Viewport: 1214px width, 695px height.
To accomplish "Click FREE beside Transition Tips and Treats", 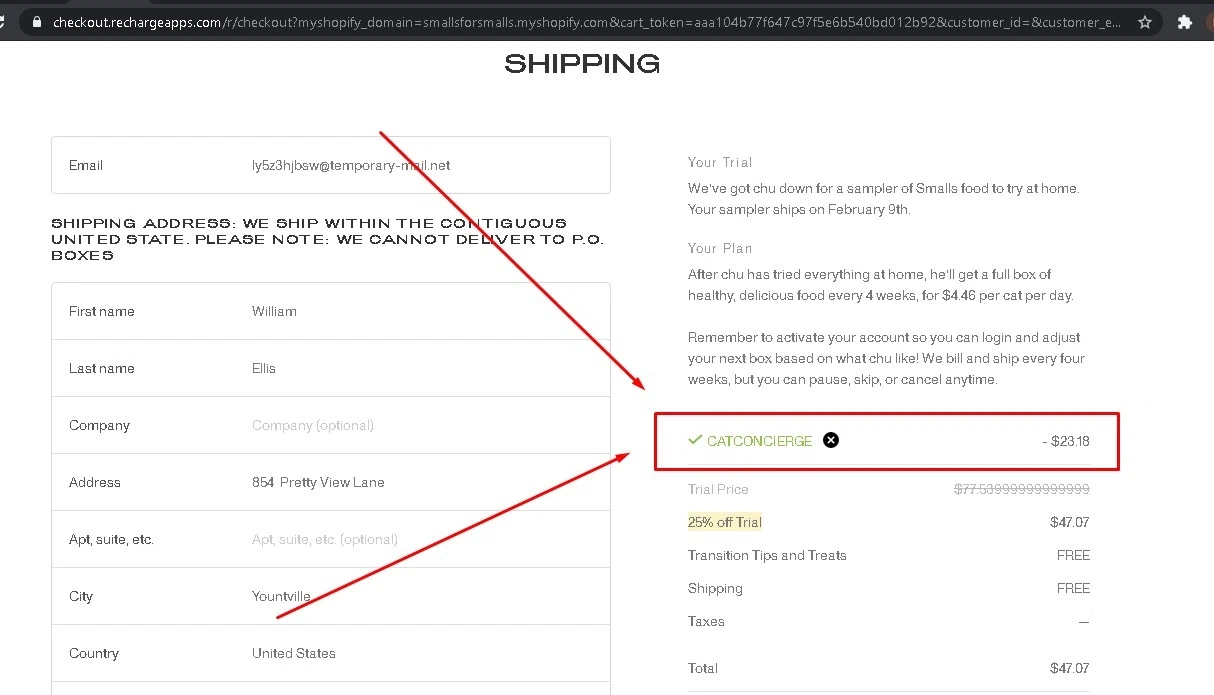I will 1073,555.
